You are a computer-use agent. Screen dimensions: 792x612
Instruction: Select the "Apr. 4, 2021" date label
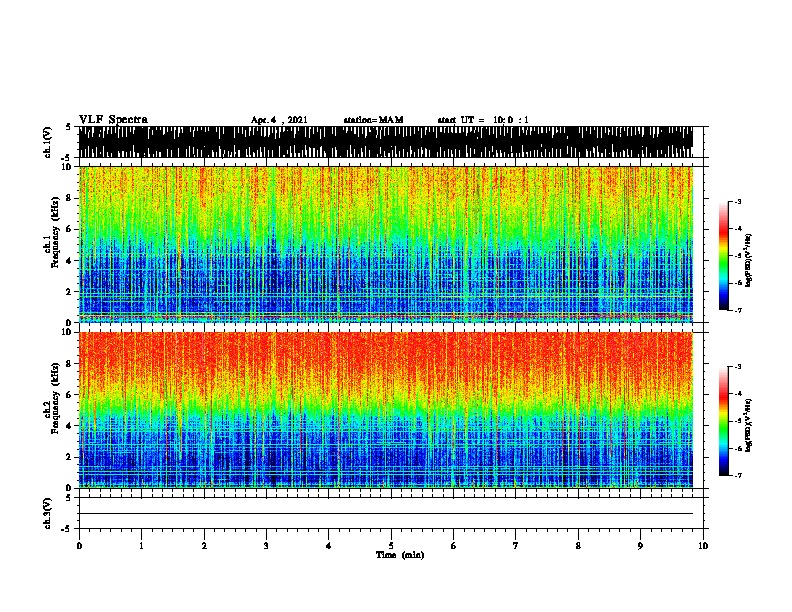coord(279,120)
